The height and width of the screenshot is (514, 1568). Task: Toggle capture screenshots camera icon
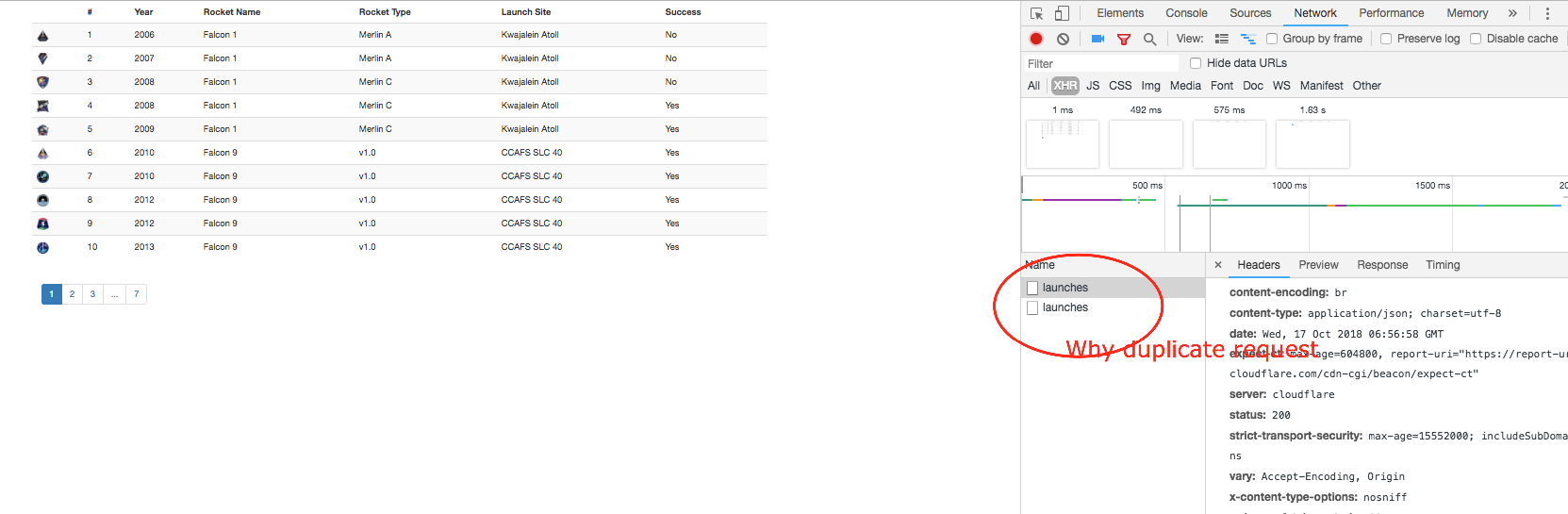point(1098,39)
